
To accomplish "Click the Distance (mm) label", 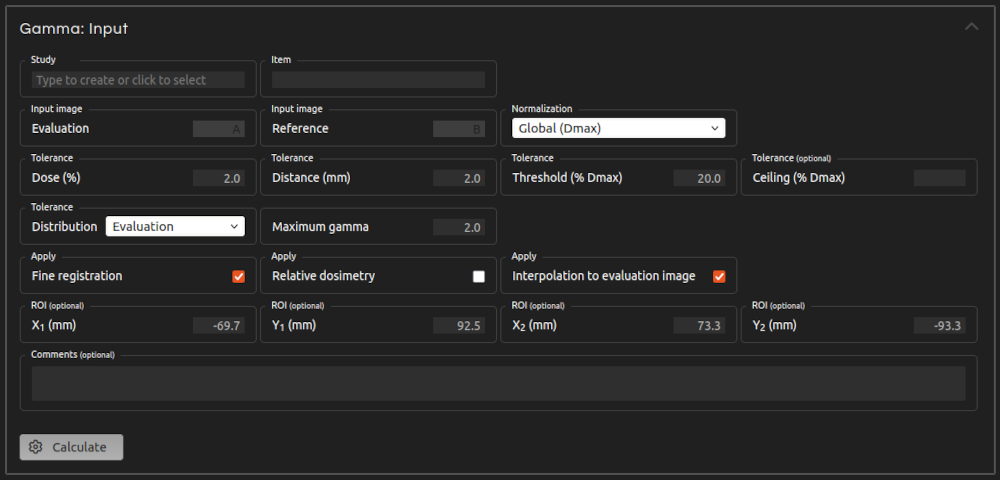I will [x=309, y=178].
